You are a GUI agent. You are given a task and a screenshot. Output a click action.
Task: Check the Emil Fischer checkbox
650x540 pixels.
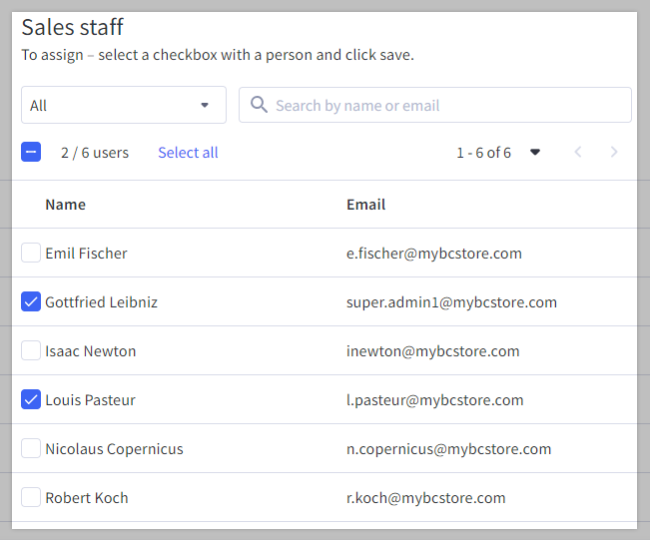pos(31,253)
